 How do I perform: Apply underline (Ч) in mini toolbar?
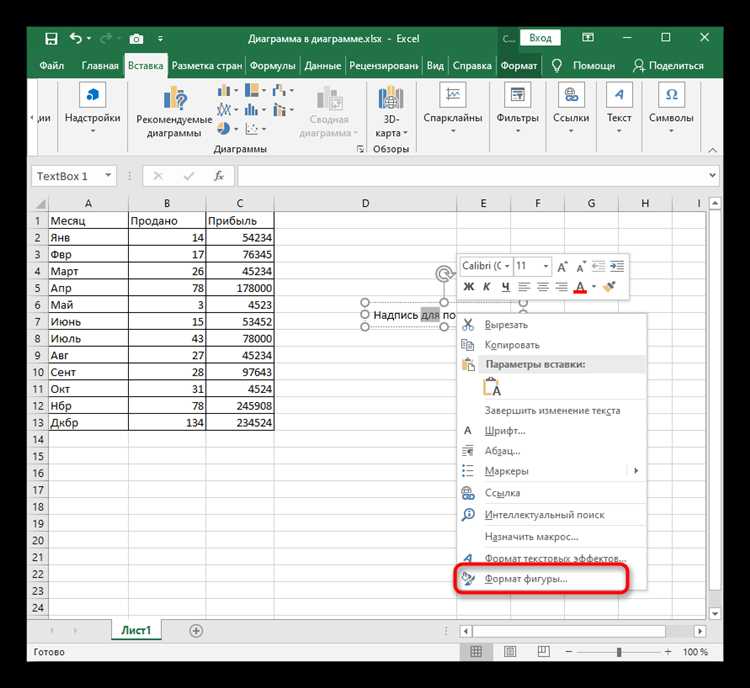(506, 287)
